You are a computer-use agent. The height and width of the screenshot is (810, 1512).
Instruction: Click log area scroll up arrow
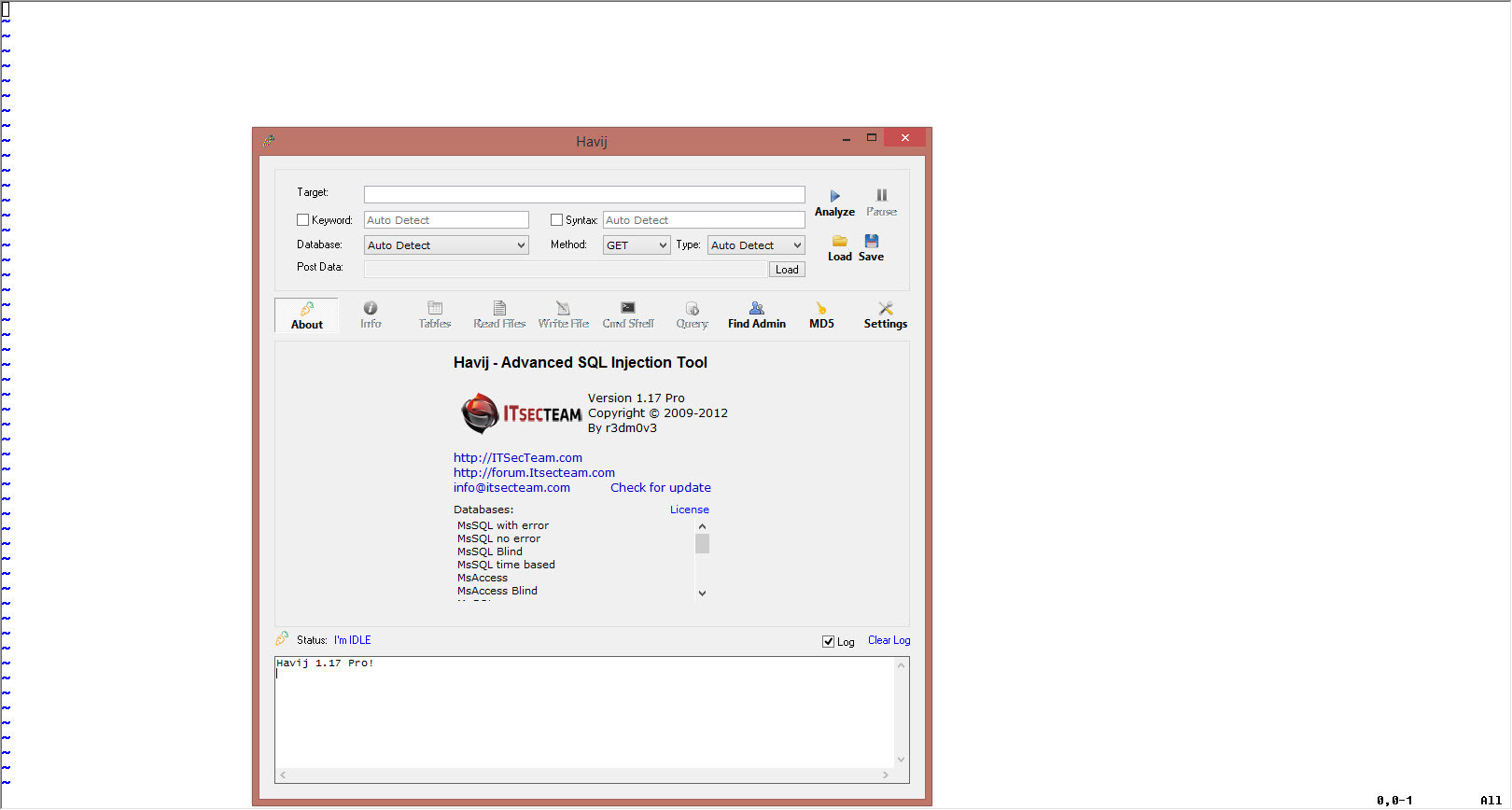pos(901,665)
